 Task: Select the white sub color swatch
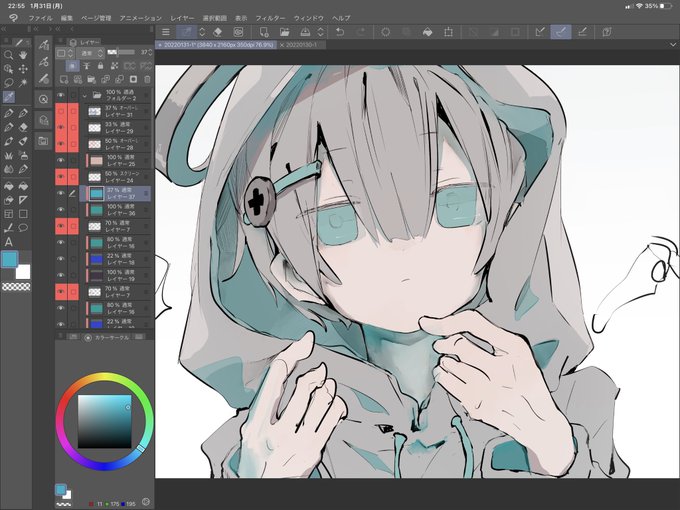pyautogui.click(x=23, y=271)
